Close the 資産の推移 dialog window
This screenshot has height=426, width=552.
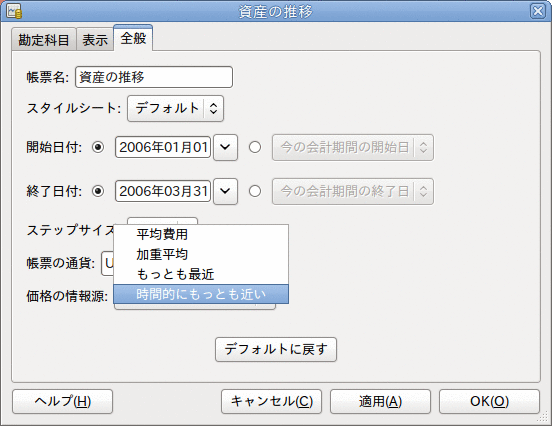coord(538,11)
